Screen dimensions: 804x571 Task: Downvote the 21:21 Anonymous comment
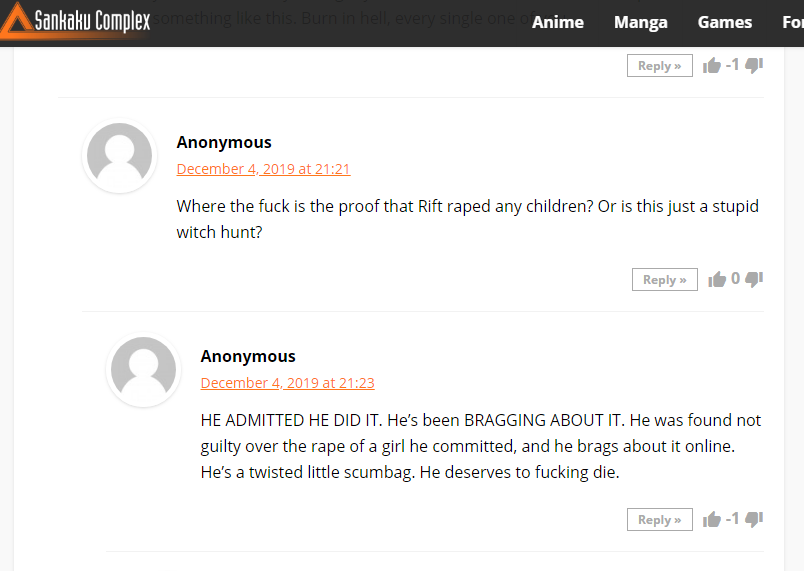[x=754, y=279]
